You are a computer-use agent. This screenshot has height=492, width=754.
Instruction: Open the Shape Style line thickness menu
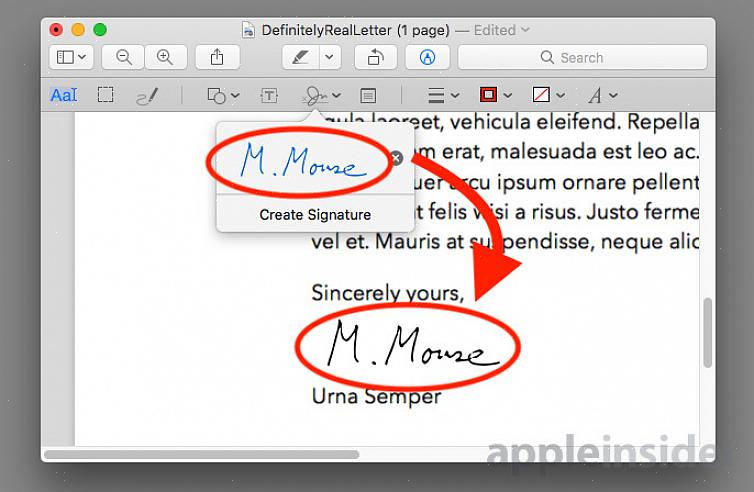coord(443,95)
